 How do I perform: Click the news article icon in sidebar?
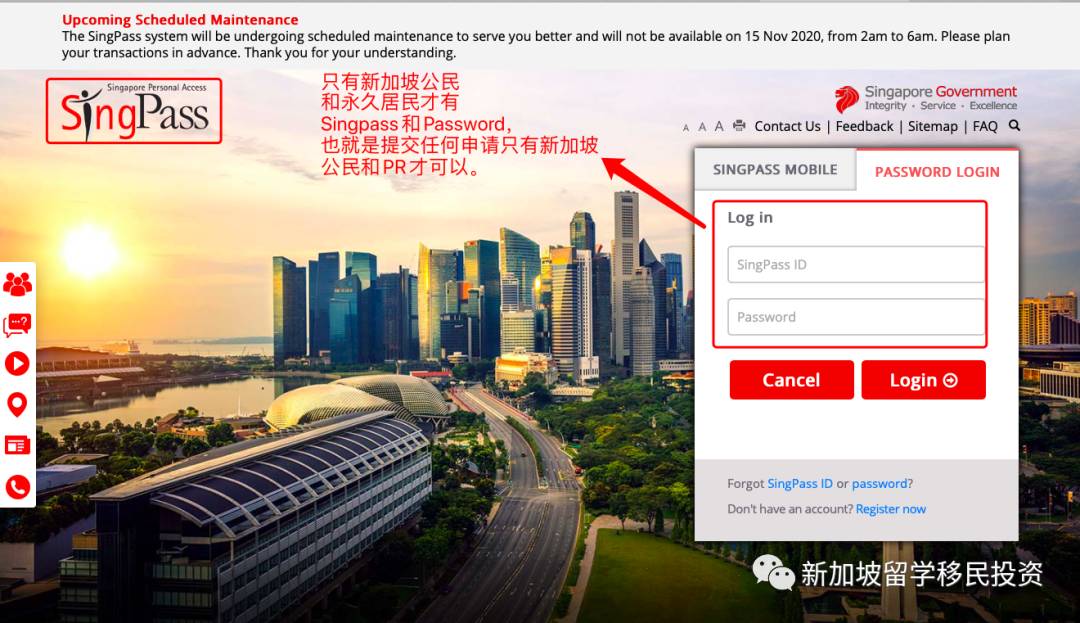pyautogui.click(x=17, y=445)
